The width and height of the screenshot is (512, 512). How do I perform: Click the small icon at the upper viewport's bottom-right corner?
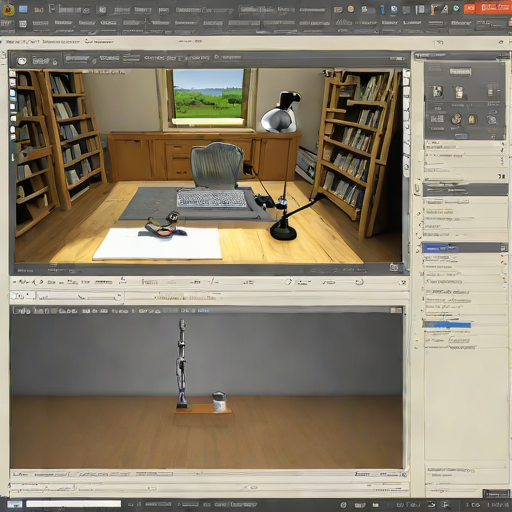[394, 267]
